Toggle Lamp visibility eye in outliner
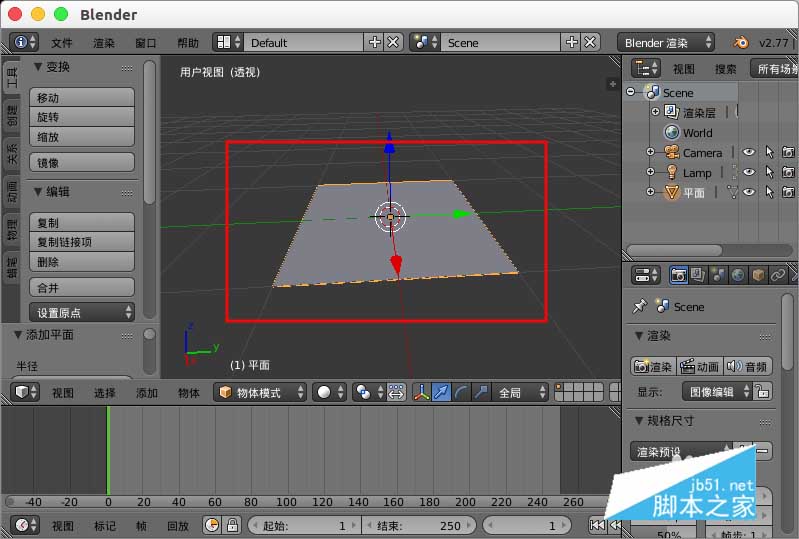This screenshot has width=799, height=539. coord(749,172)
